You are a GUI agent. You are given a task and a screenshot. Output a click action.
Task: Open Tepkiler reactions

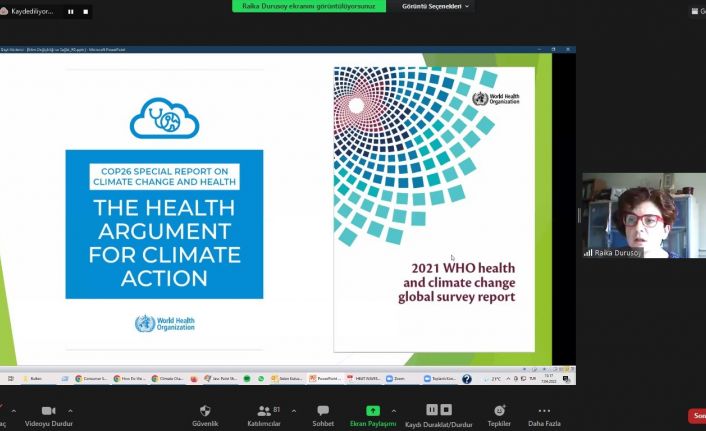pos(499,411)
